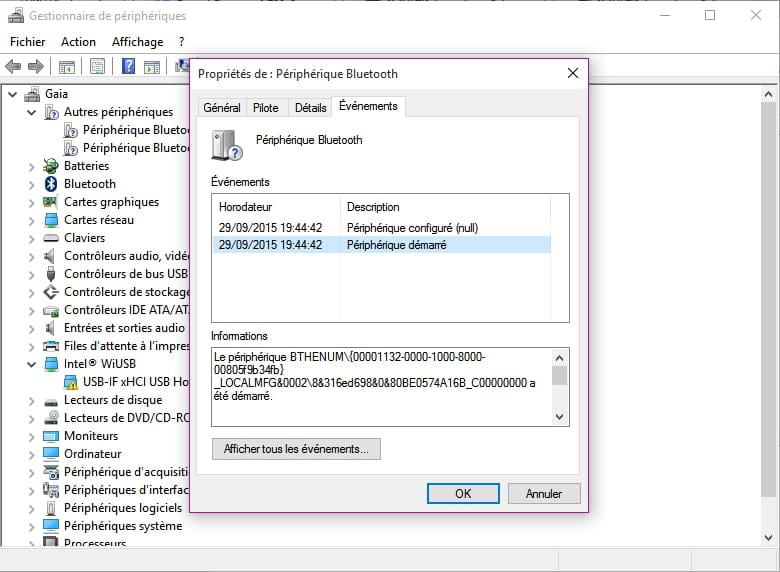Switch to the Pilote tab
Screen dimensions: 780x572
pyautogui.click(x=266, y=107)
